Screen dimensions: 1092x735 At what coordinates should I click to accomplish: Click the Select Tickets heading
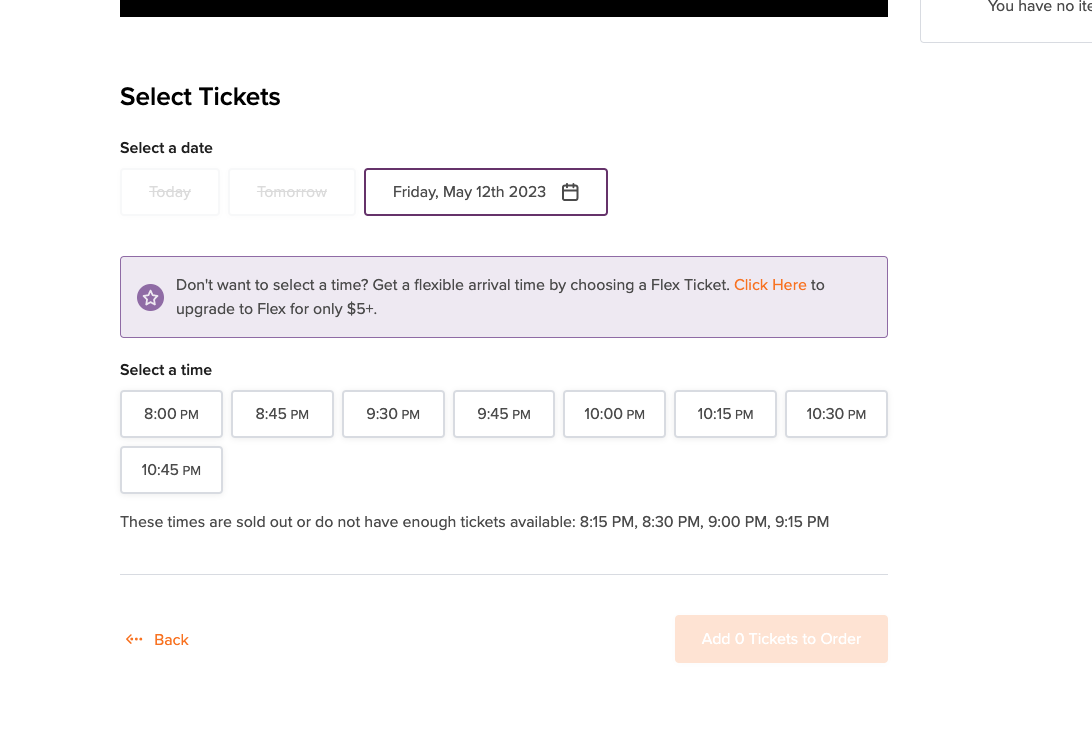200,97
